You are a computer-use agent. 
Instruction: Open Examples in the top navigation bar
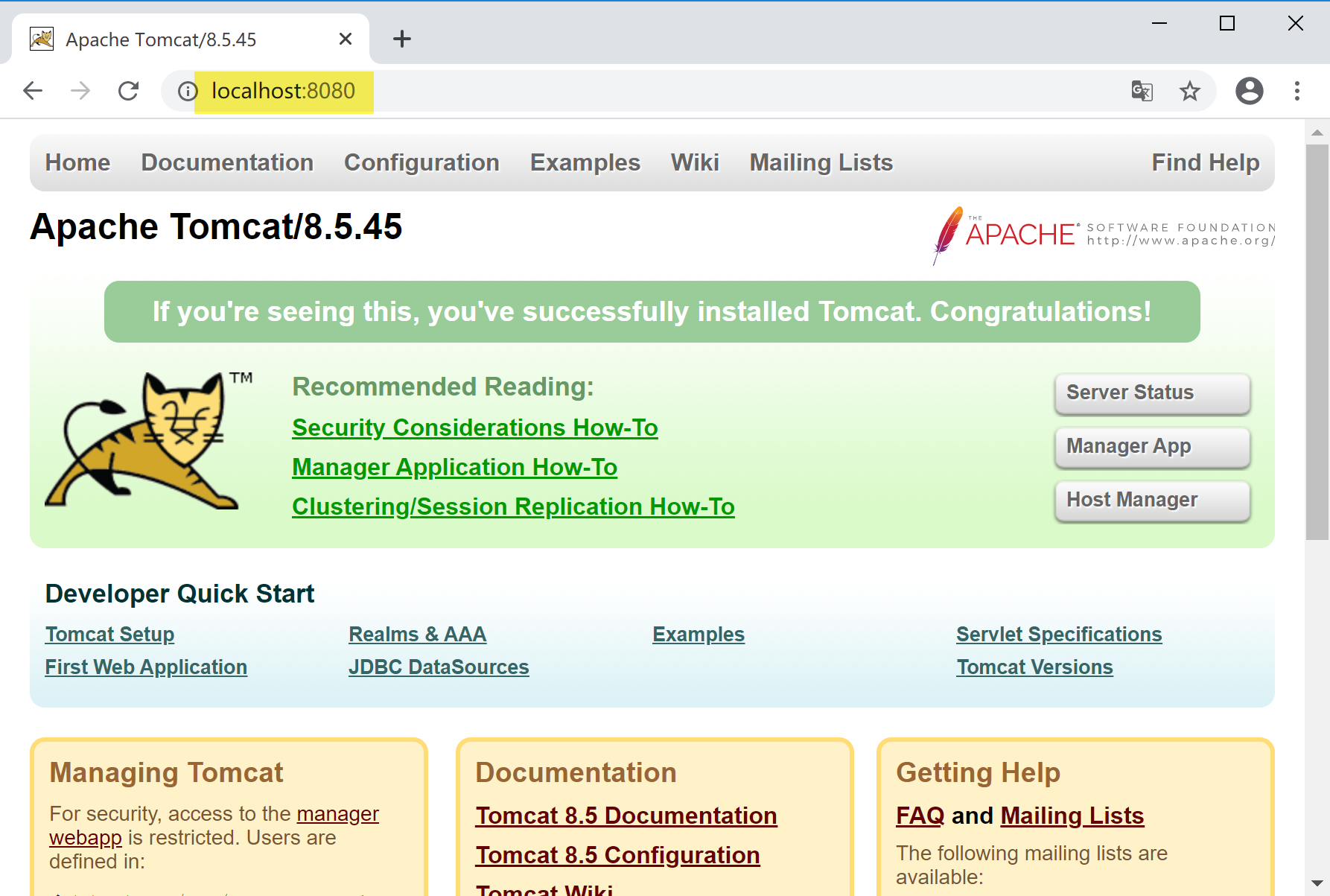(x=585, y=162)
